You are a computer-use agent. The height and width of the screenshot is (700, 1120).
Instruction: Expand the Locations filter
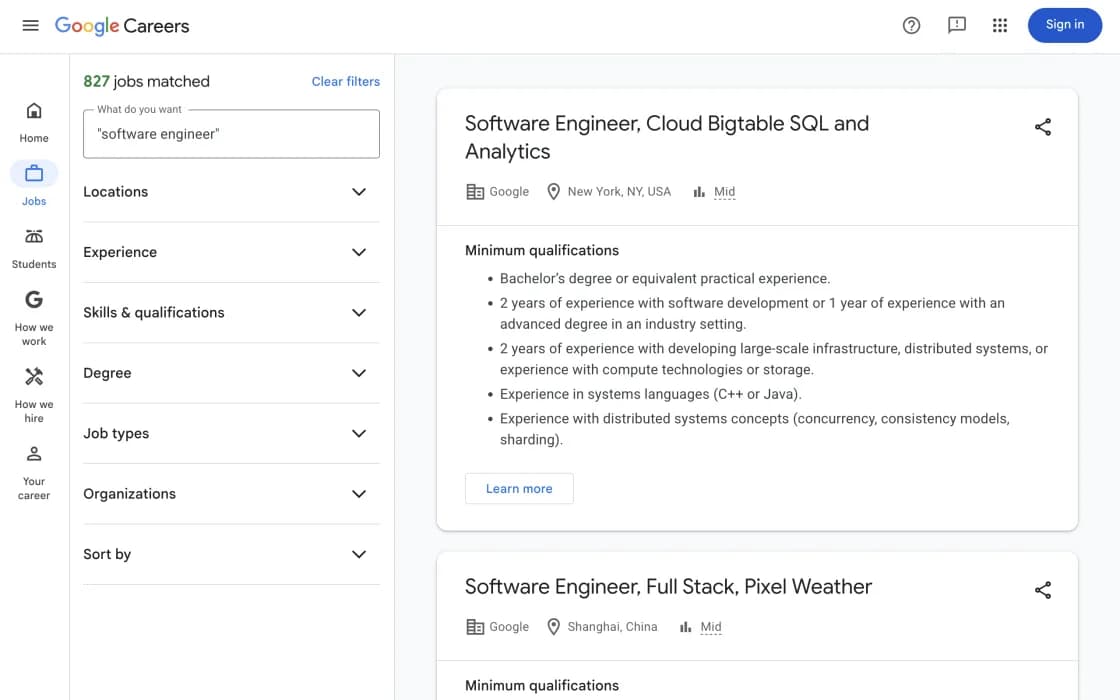(x=231, y=191)
